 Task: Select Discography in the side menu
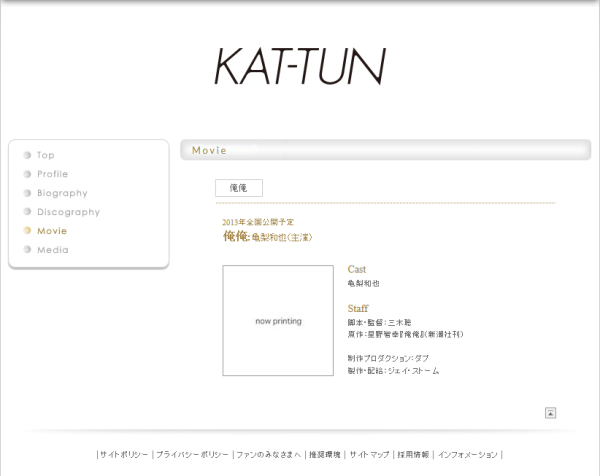point(68,212)
